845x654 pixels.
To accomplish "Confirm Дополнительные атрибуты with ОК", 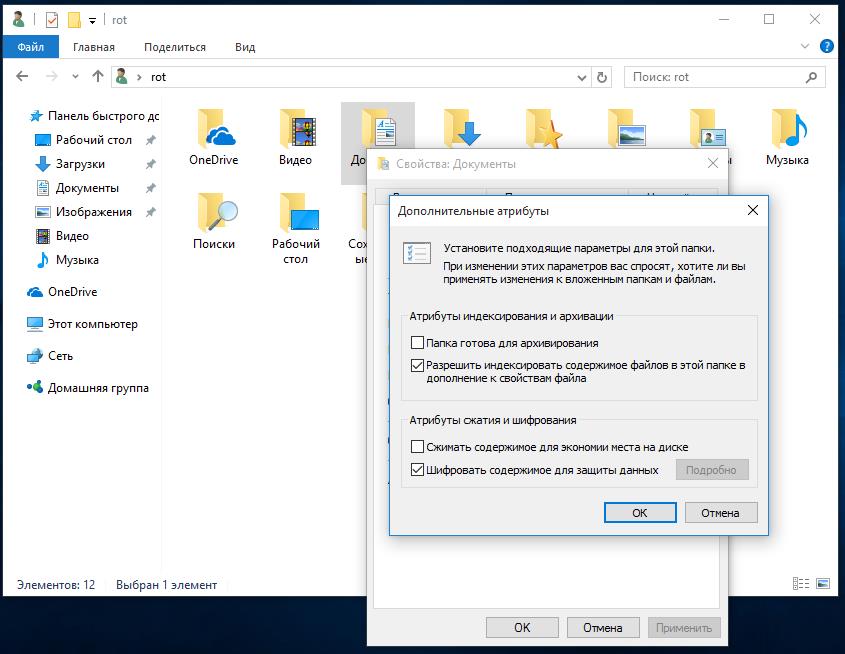I will (640, 513).
